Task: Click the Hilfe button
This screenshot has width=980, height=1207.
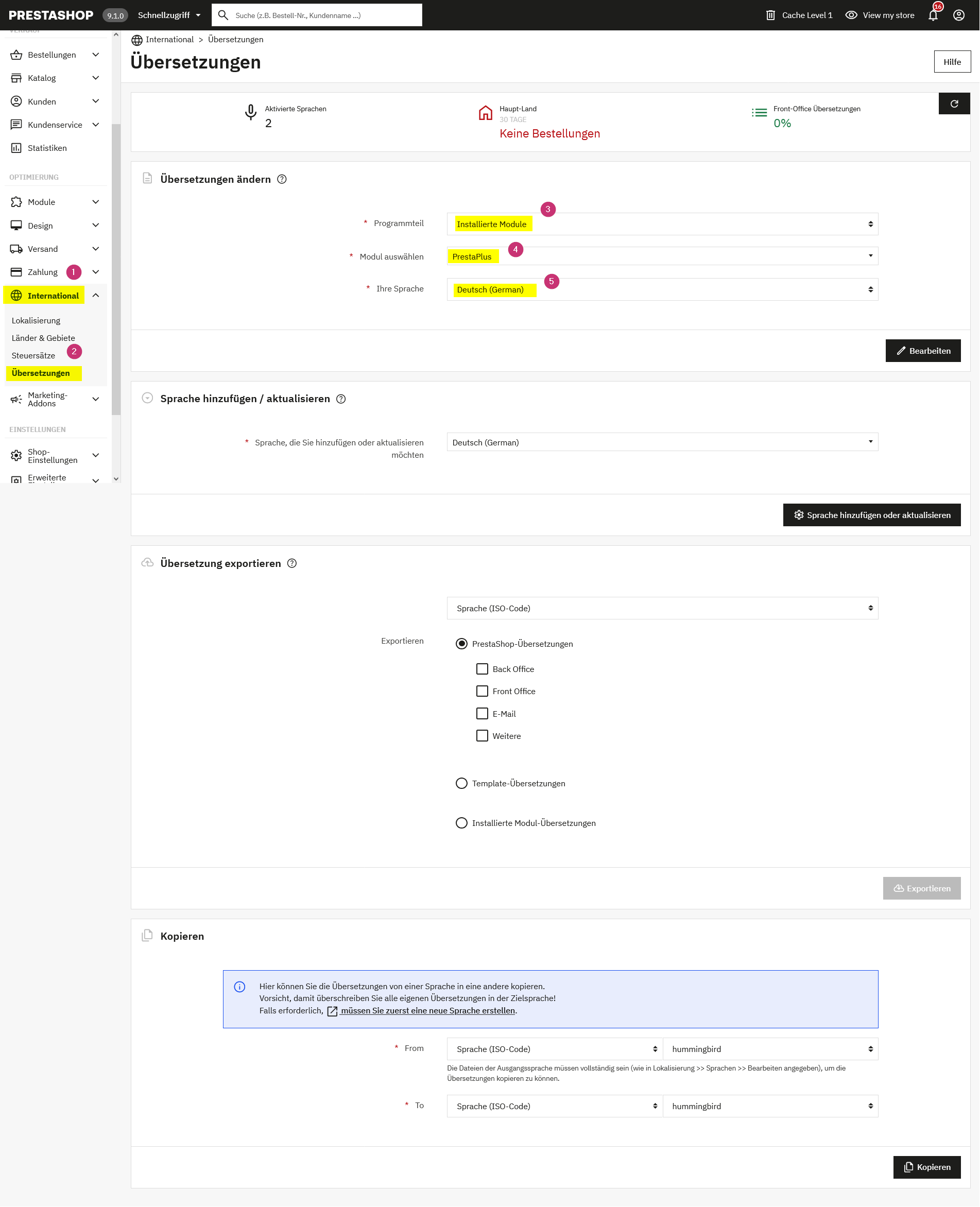Action: pos(952,62)
